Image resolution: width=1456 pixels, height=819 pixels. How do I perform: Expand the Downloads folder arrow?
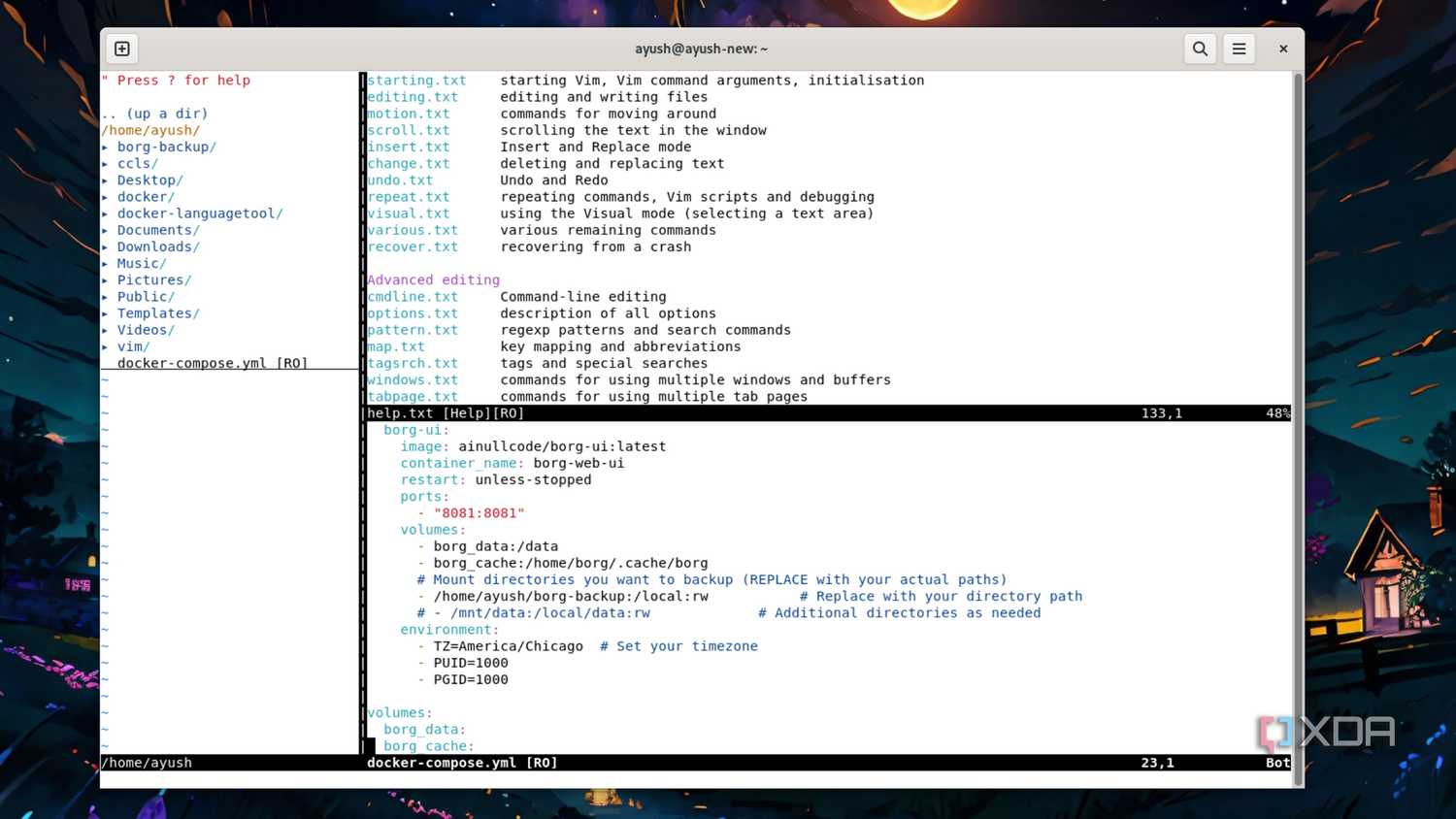coord(105,246)
